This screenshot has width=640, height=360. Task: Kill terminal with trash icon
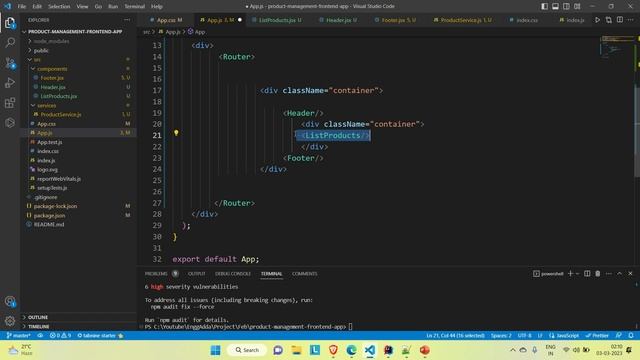(x=598, y=273)
